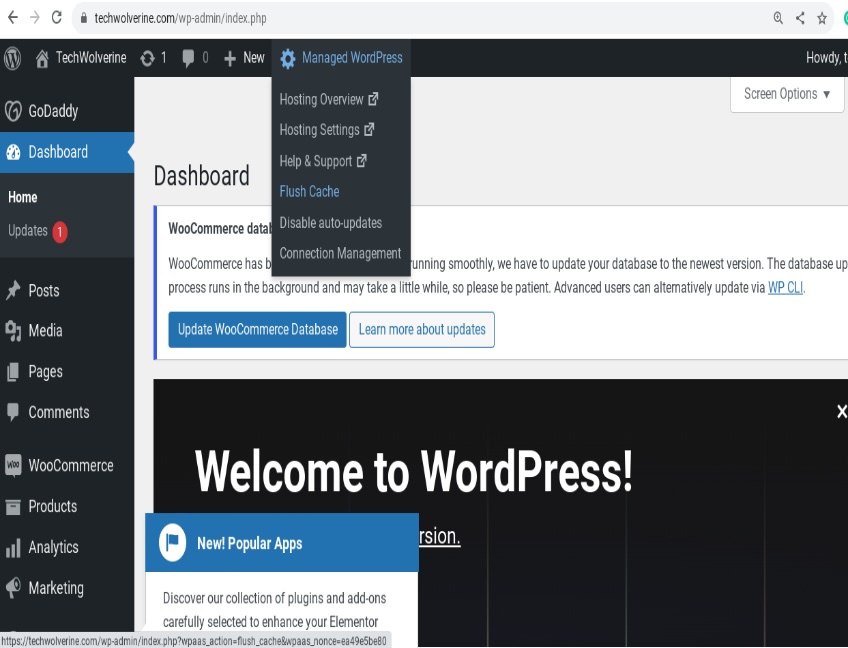This screenshot has height=648, width=848.
Task: Open the updates circular-arrows icon in admin bar
Action: (x=147, y=58)
